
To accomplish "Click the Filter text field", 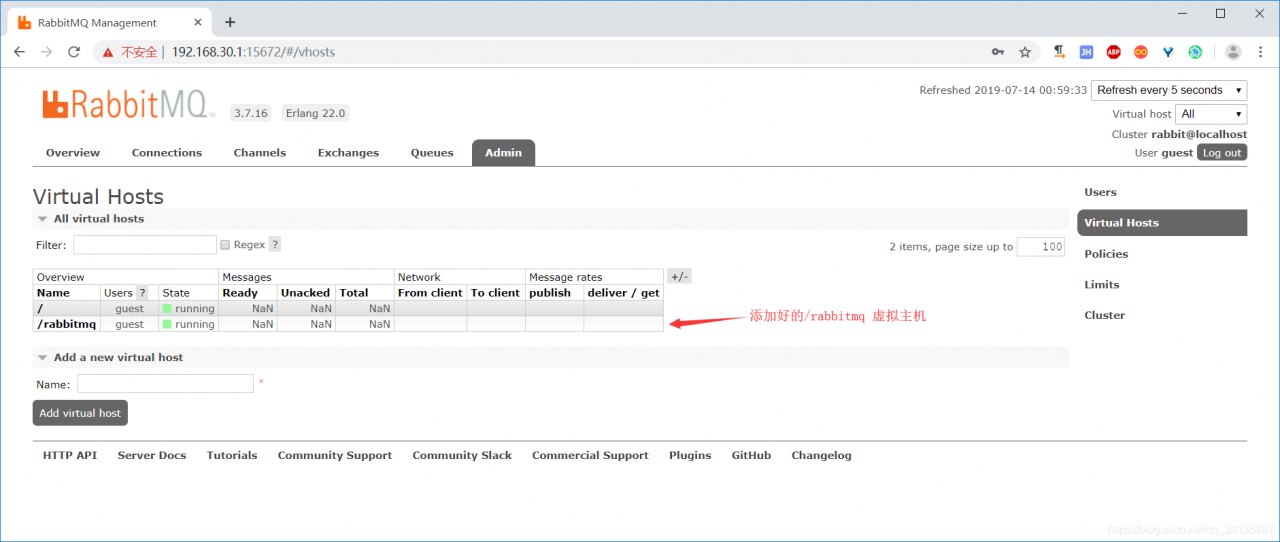I will 145,245.
